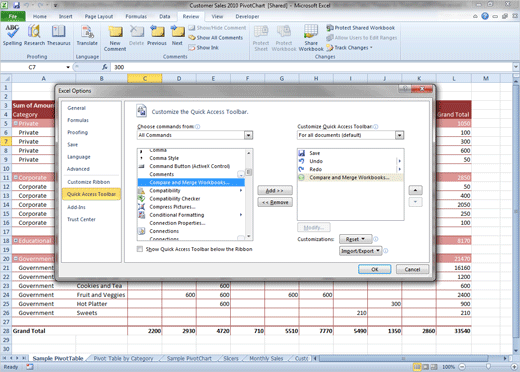Screen dimensions: 520x372
Task: Open the Customize Quick Access Toolbar dropdown
Action: tap(399, 135)
